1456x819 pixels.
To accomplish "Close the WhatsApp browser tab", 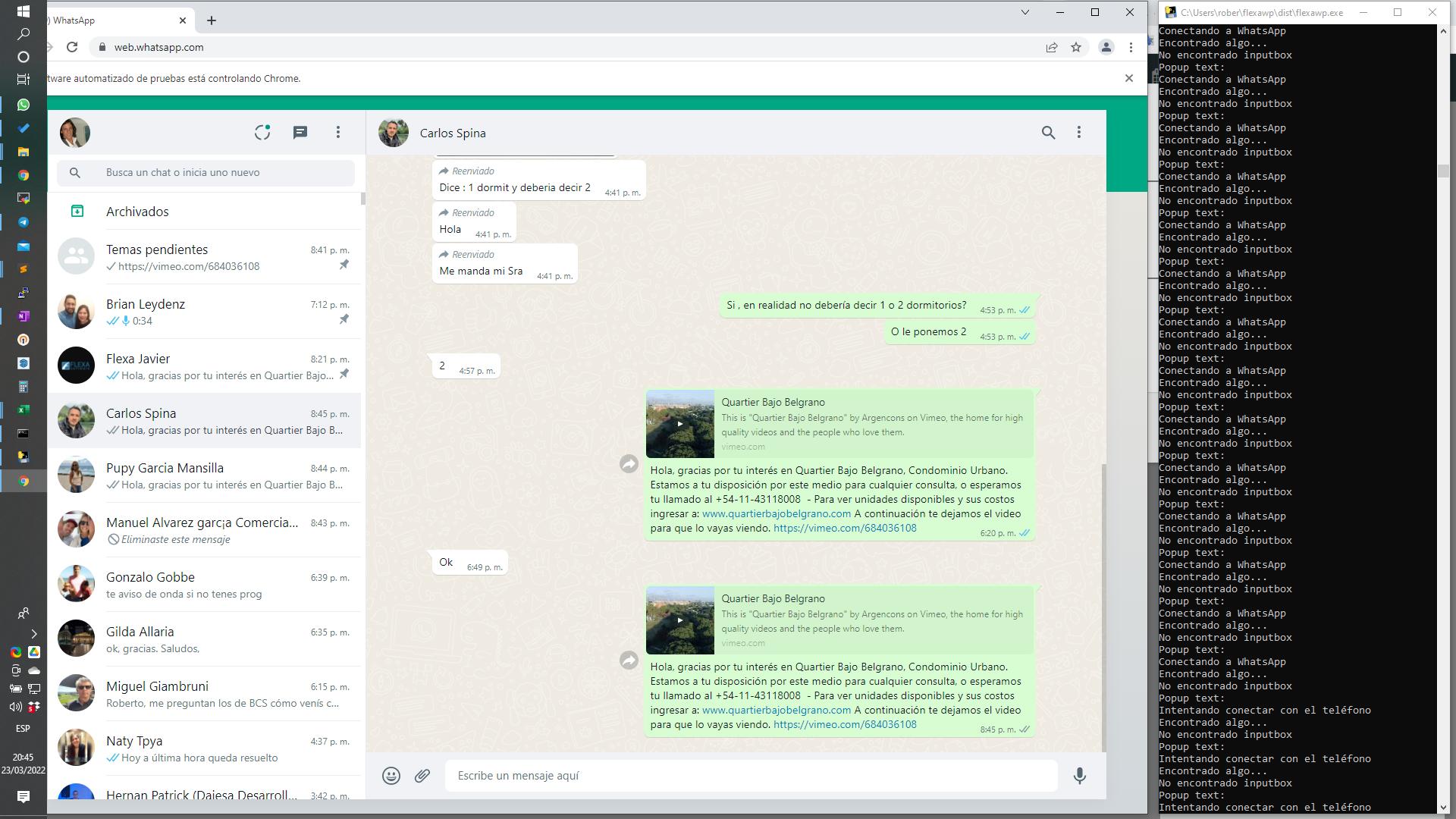I will coord(183,20).
